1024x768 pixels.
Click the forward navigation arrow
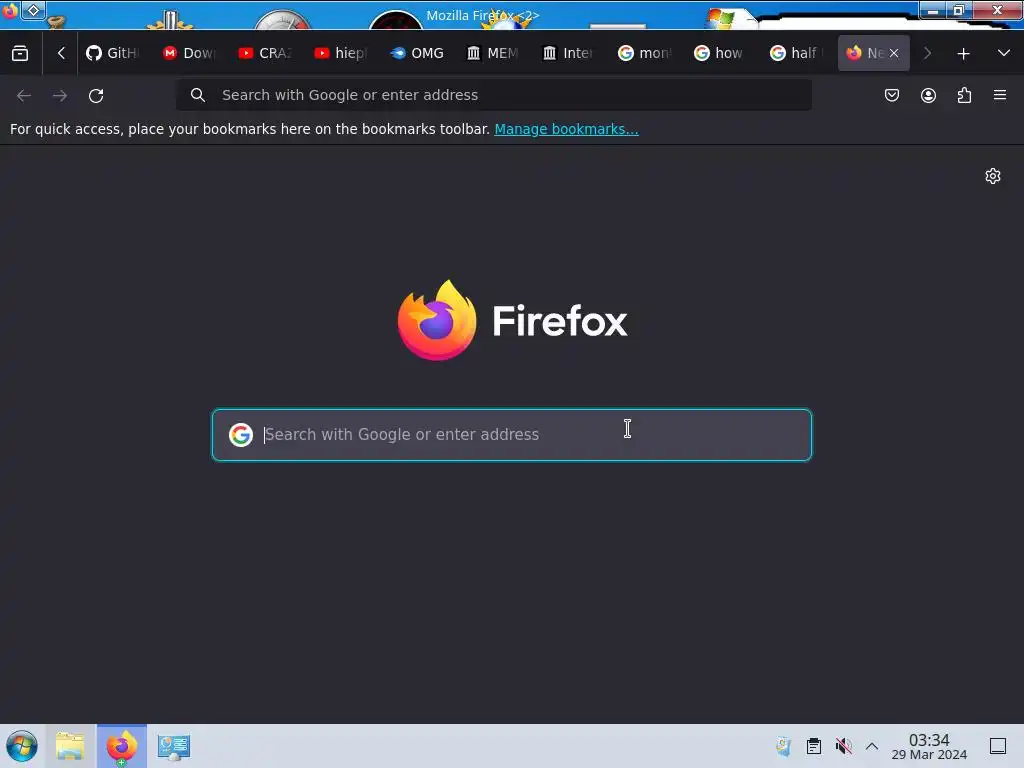(60, 95)
